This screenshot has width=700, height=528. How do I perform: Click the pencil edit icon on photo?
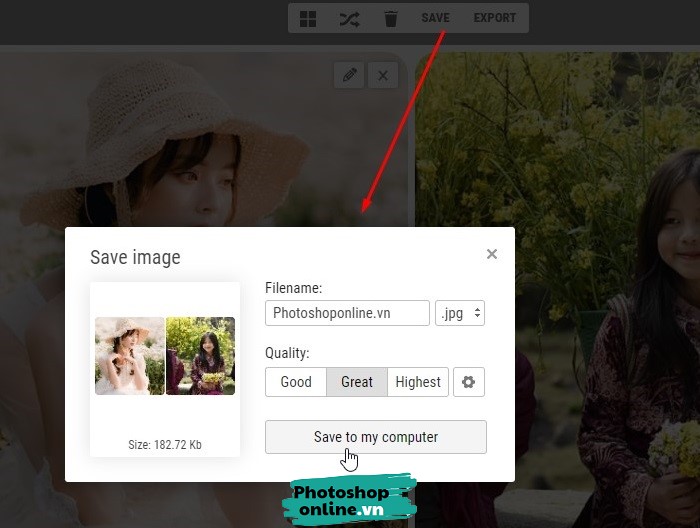[x=348, y=75]
